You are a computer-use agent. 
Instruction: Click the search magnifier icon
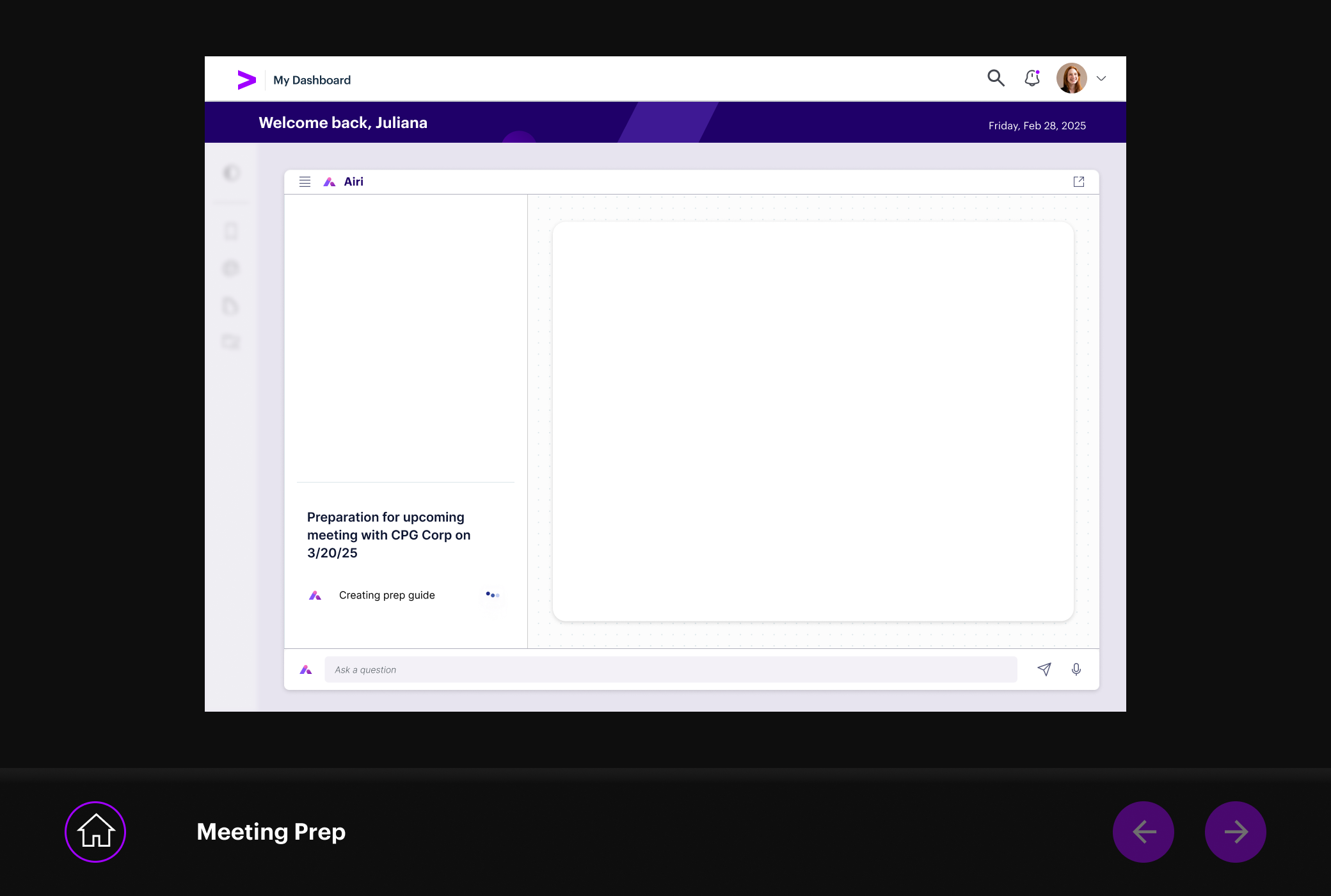pyautogui.click(x=996, y=78)
